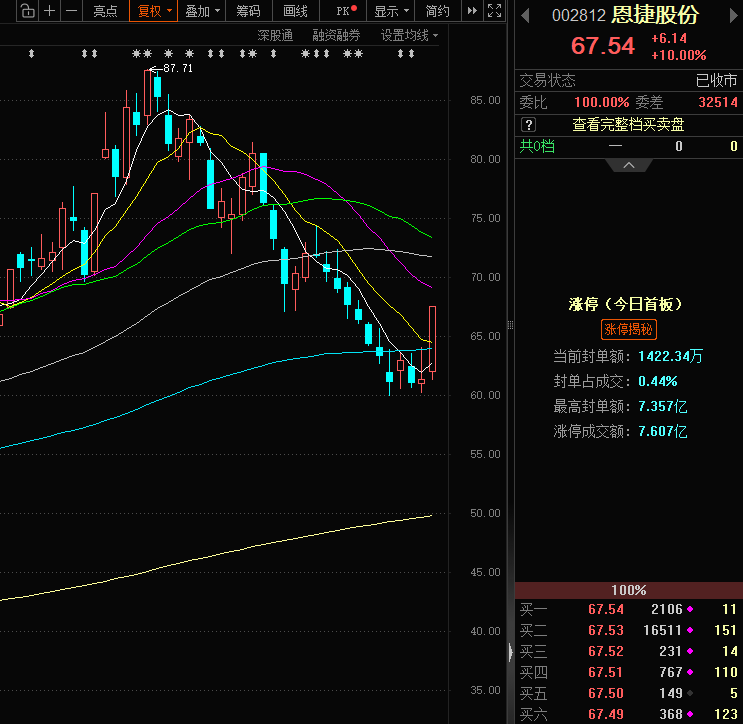Viewport: 743px width, 724px height.
Task: Select 买四 price 67.51
Action: pos(606,672)
